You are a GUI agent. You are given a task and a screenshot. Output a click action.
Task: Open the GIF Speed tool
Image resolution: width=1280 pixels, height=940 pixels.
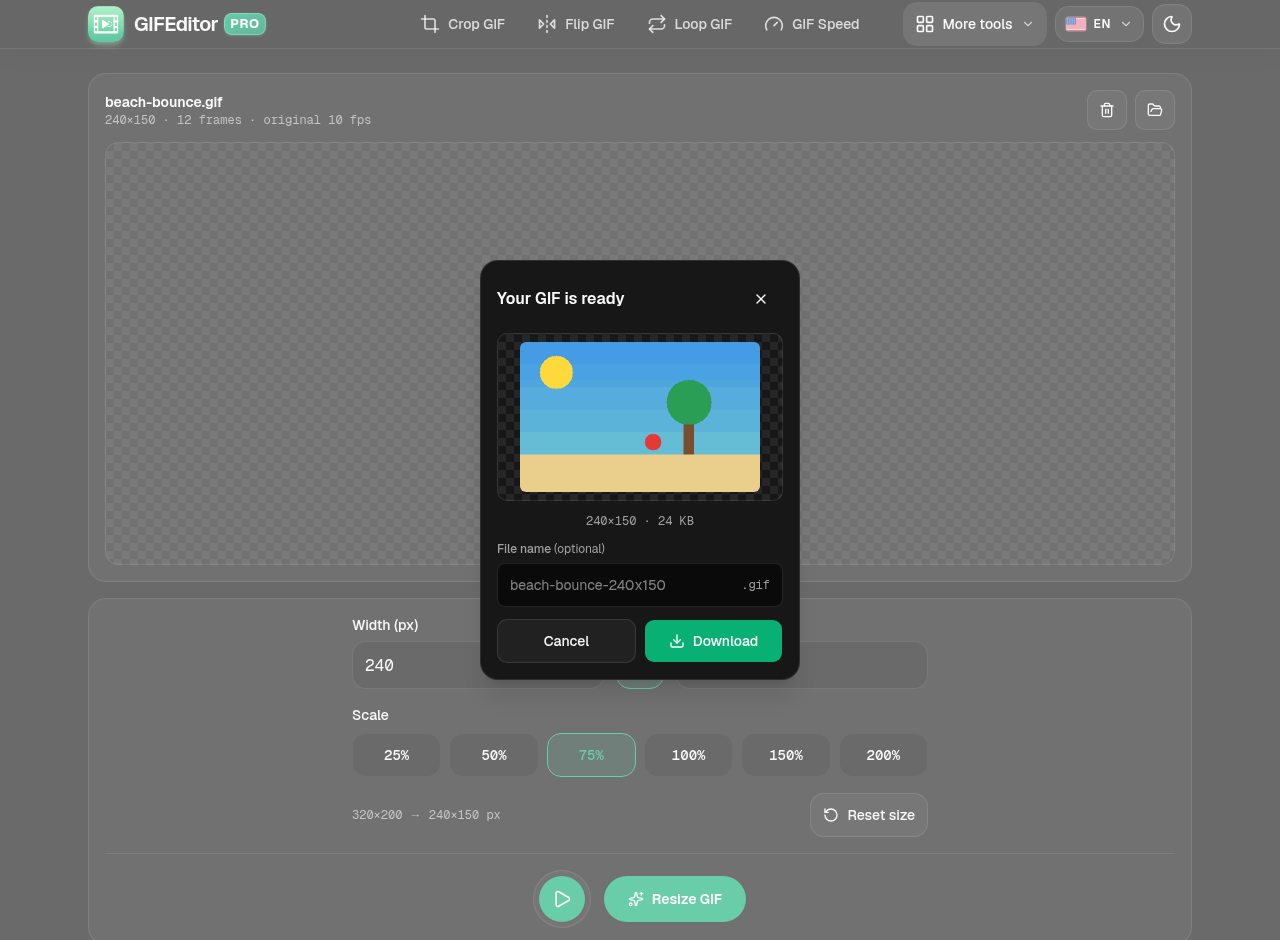click(x=812, y=24)
